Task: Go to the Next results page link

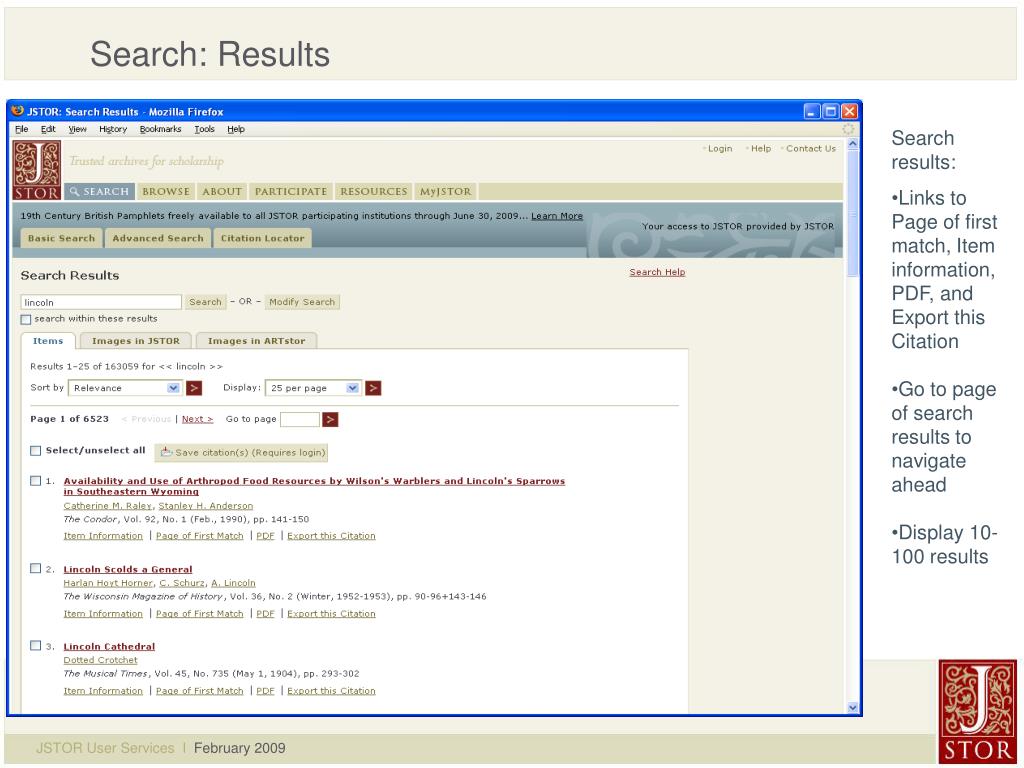Action: pyautogui.click(x=197, y=419)
